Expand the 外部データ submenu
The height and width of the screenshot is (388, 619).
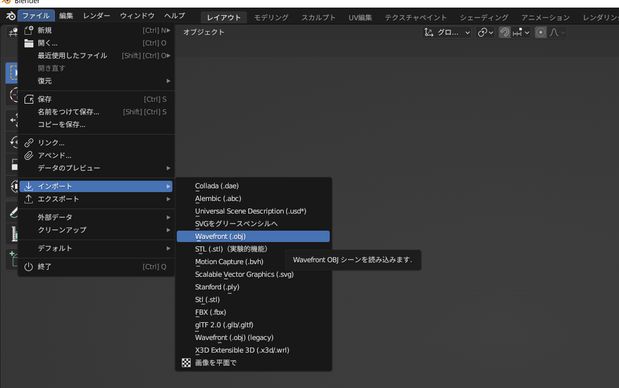pyautogui.click(x=96, y=217)
